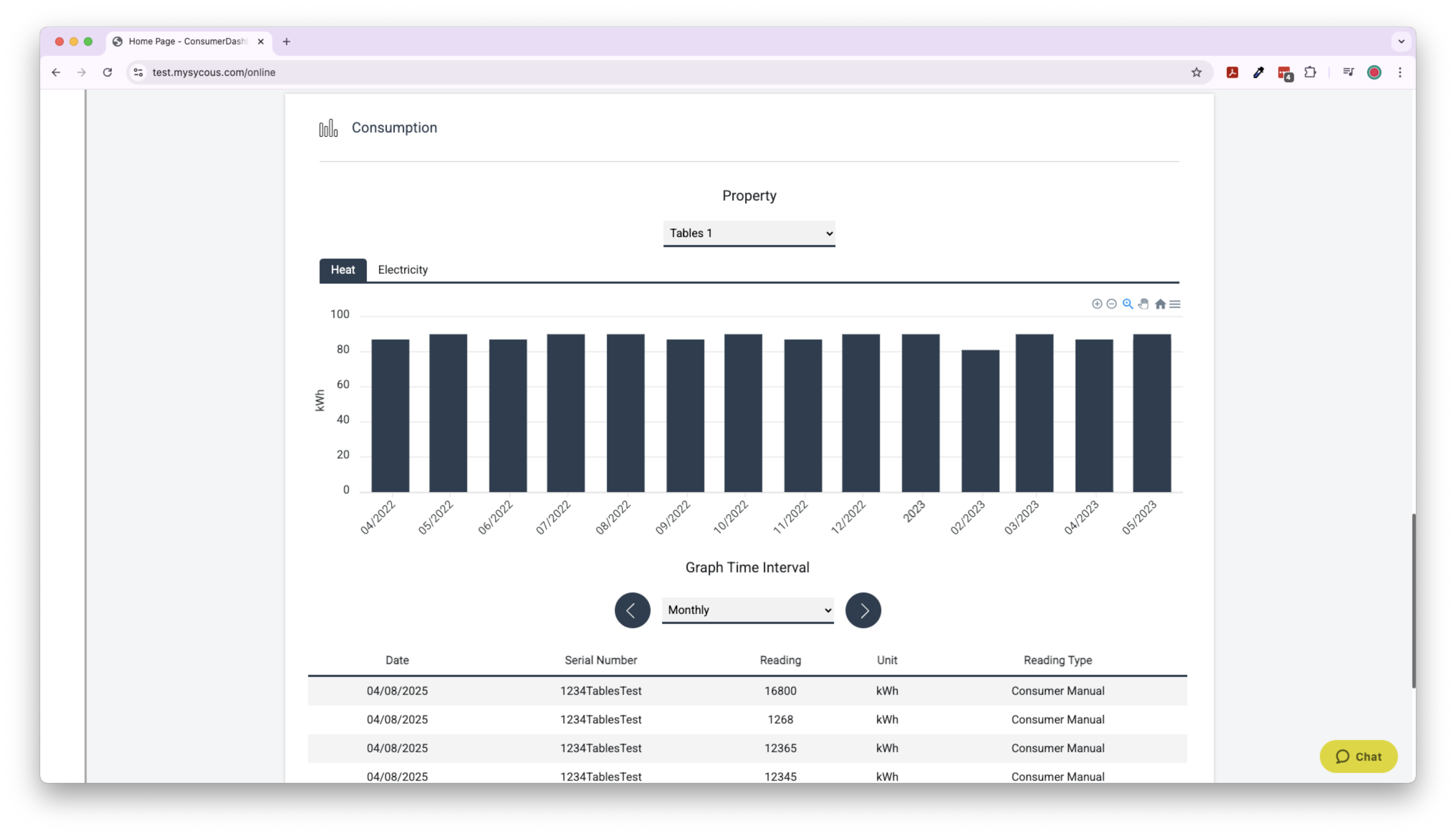1456x836 pixels.
Task: Toggle the selection zoom magnifier tool
Action: pos(1127,304)
